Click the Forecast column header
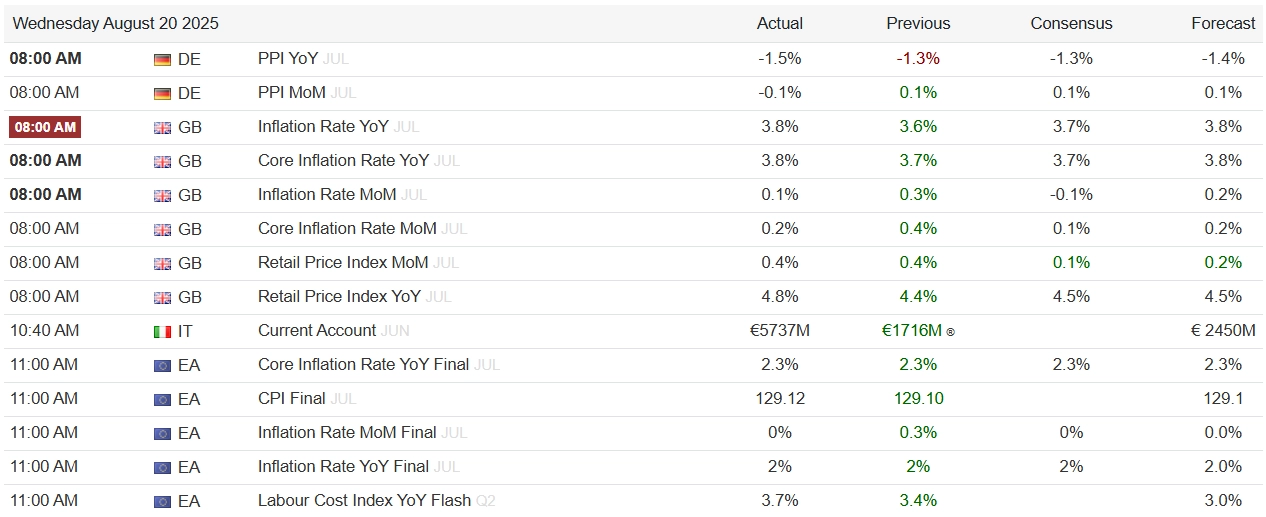The width and height of the screenshot is (1266, 517). 1223,23
